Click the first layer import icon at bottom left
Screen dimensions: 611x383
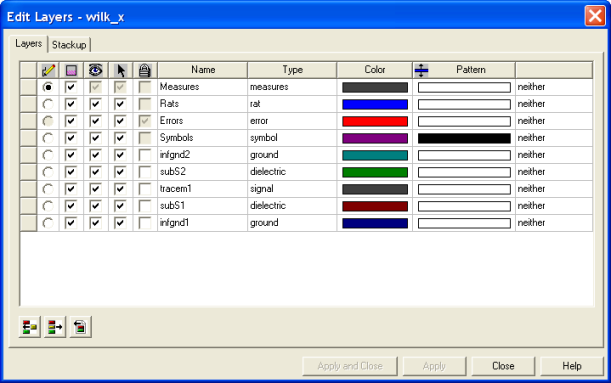click(x=30, y=327)
